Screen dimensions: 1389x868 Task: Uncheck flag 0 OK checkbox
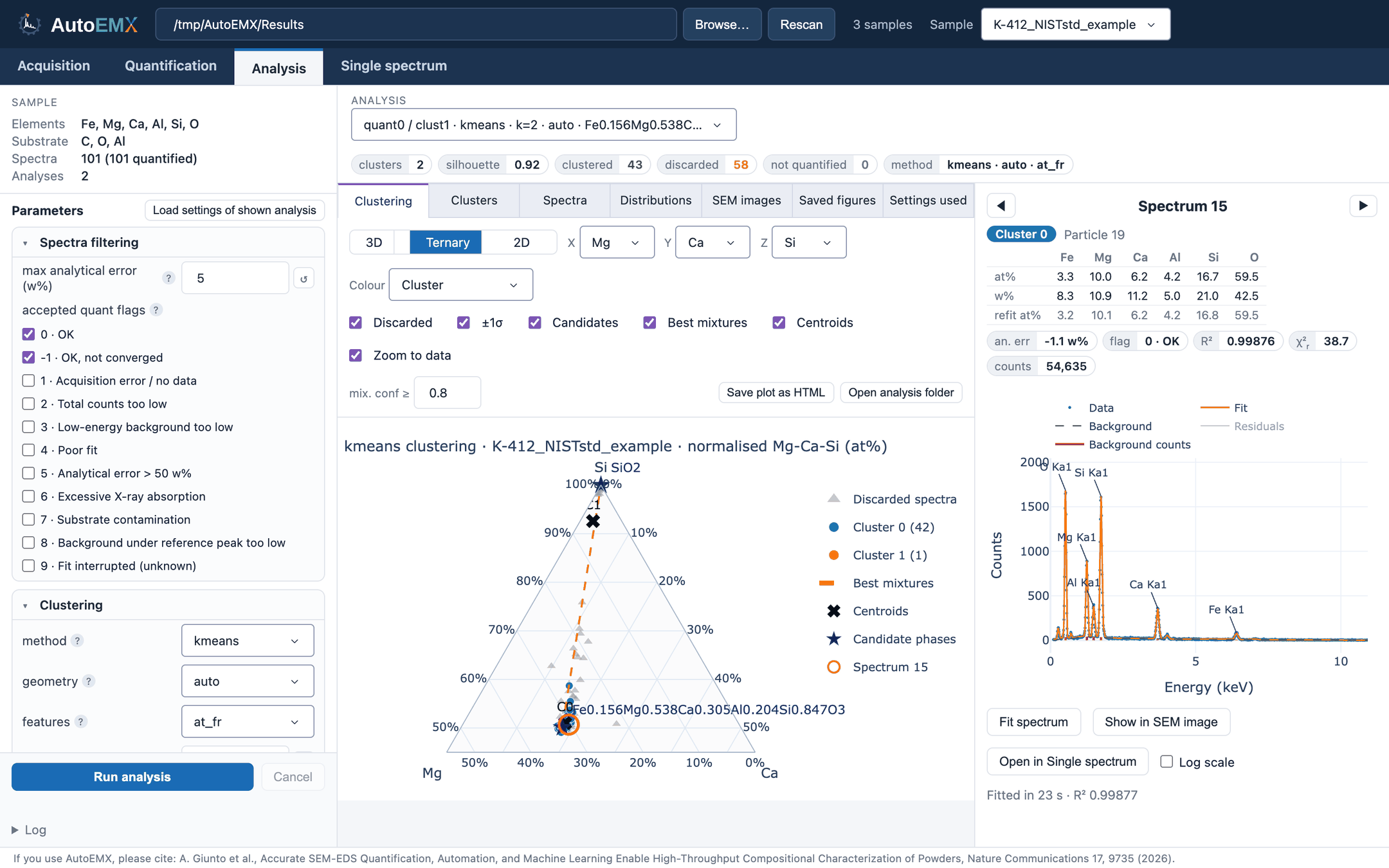point(28,334)
